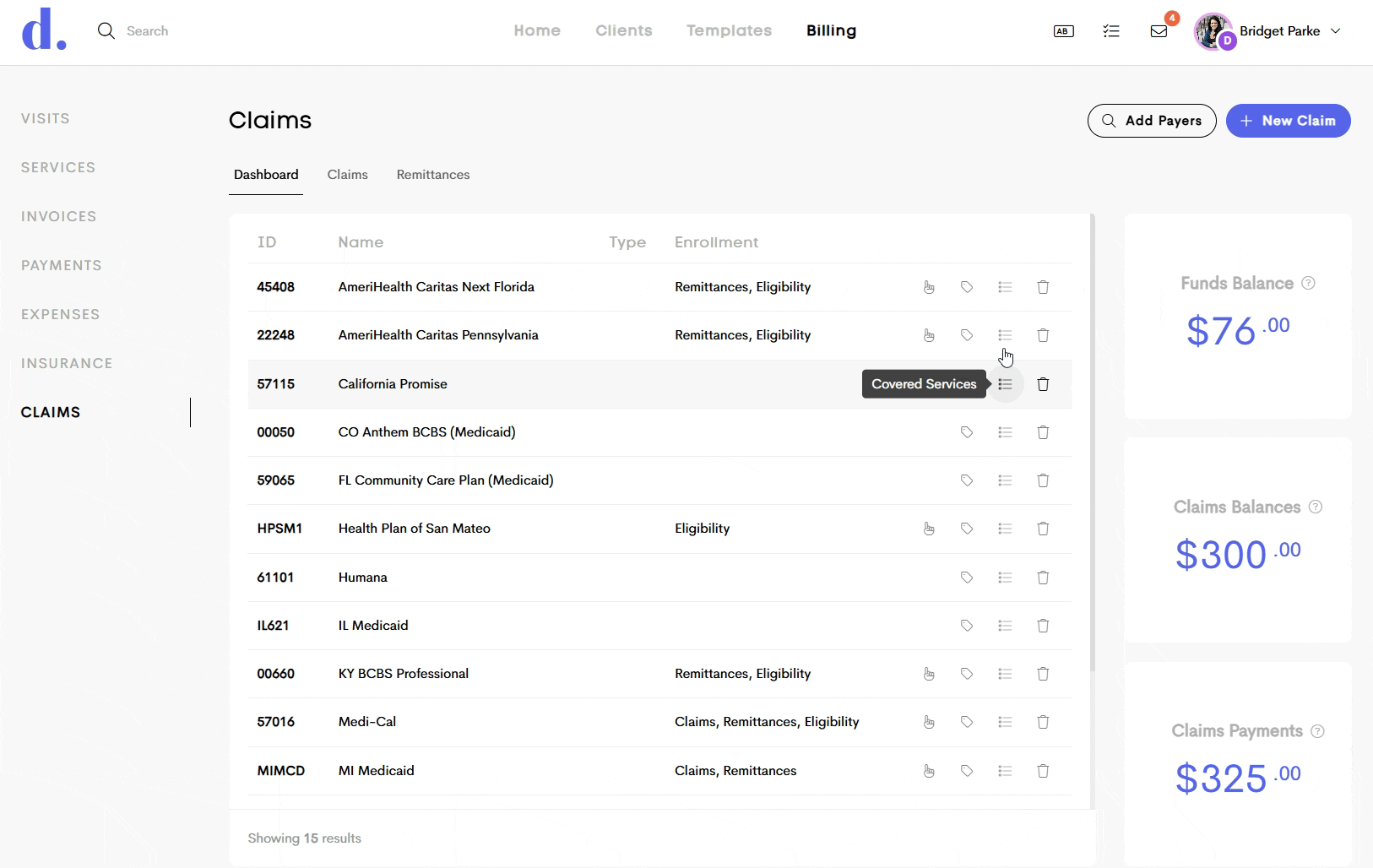Open the AB icon in the top bar
1373x868 pixels.
[1064, 31]
